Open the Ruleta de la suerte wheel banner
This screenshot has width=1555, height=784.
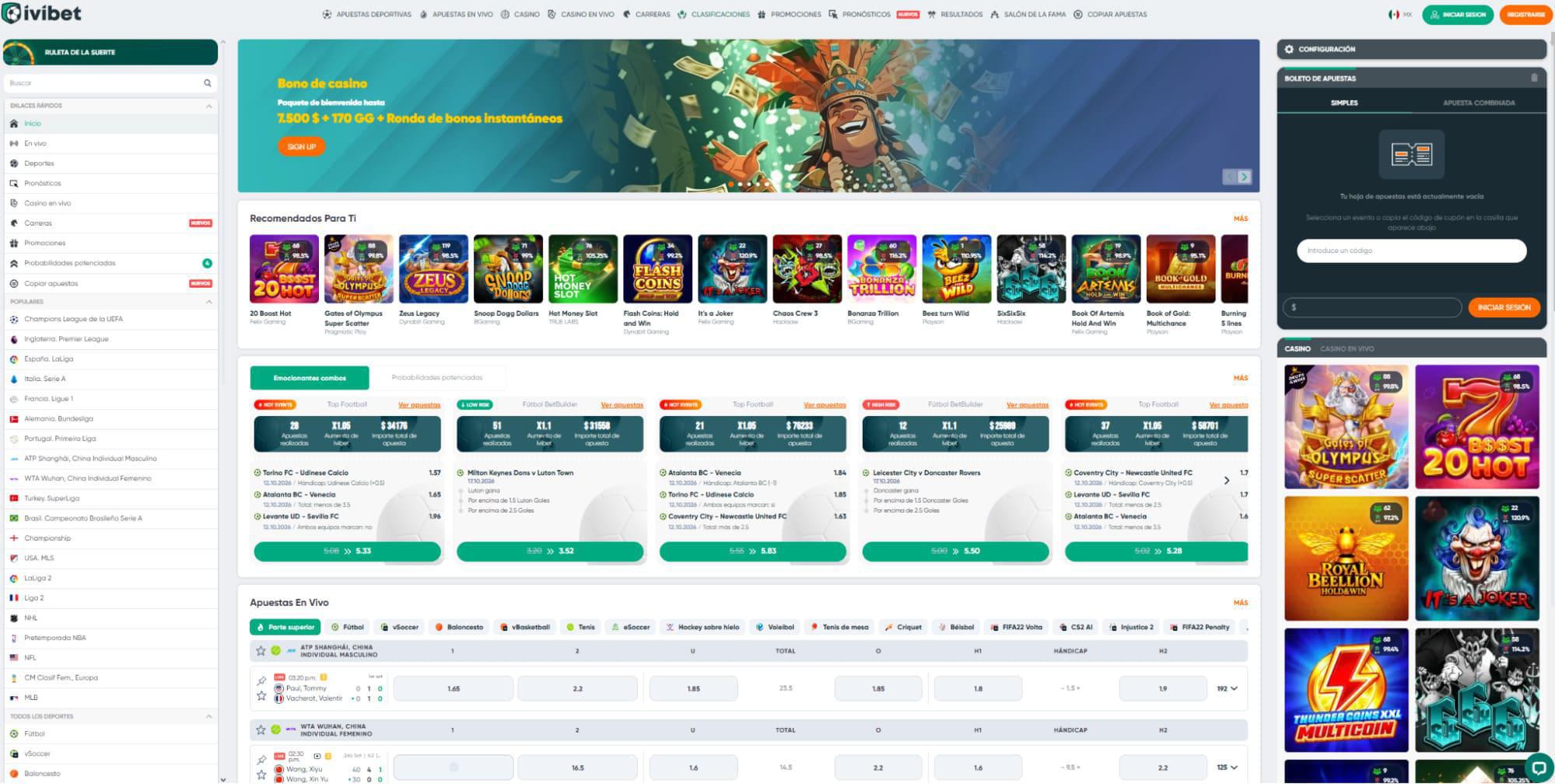[x=110, y=52]
